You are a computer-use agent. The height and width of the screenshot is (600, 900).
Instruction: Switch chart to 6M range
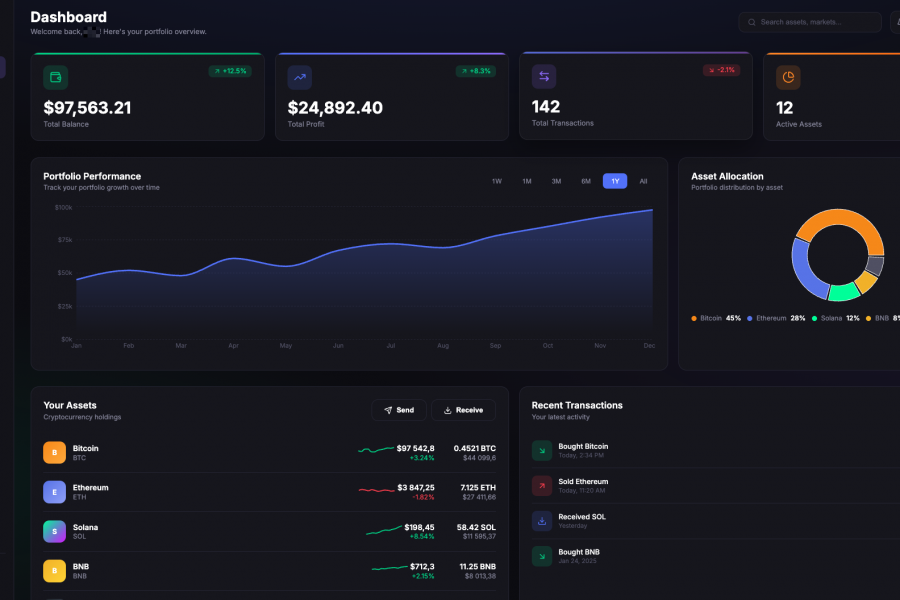pos(586,181)
